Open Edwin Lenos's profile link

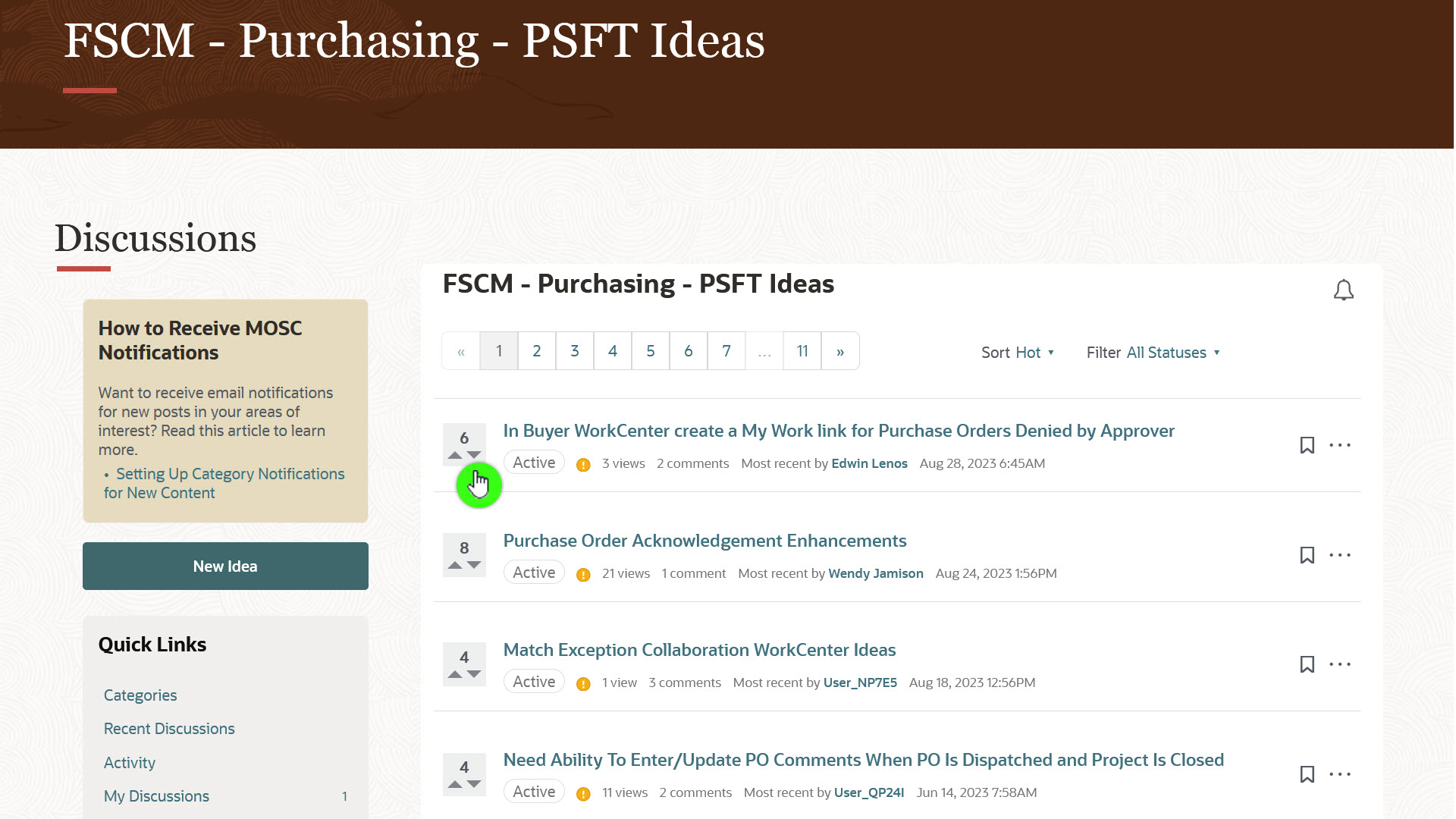coord(869,463)
